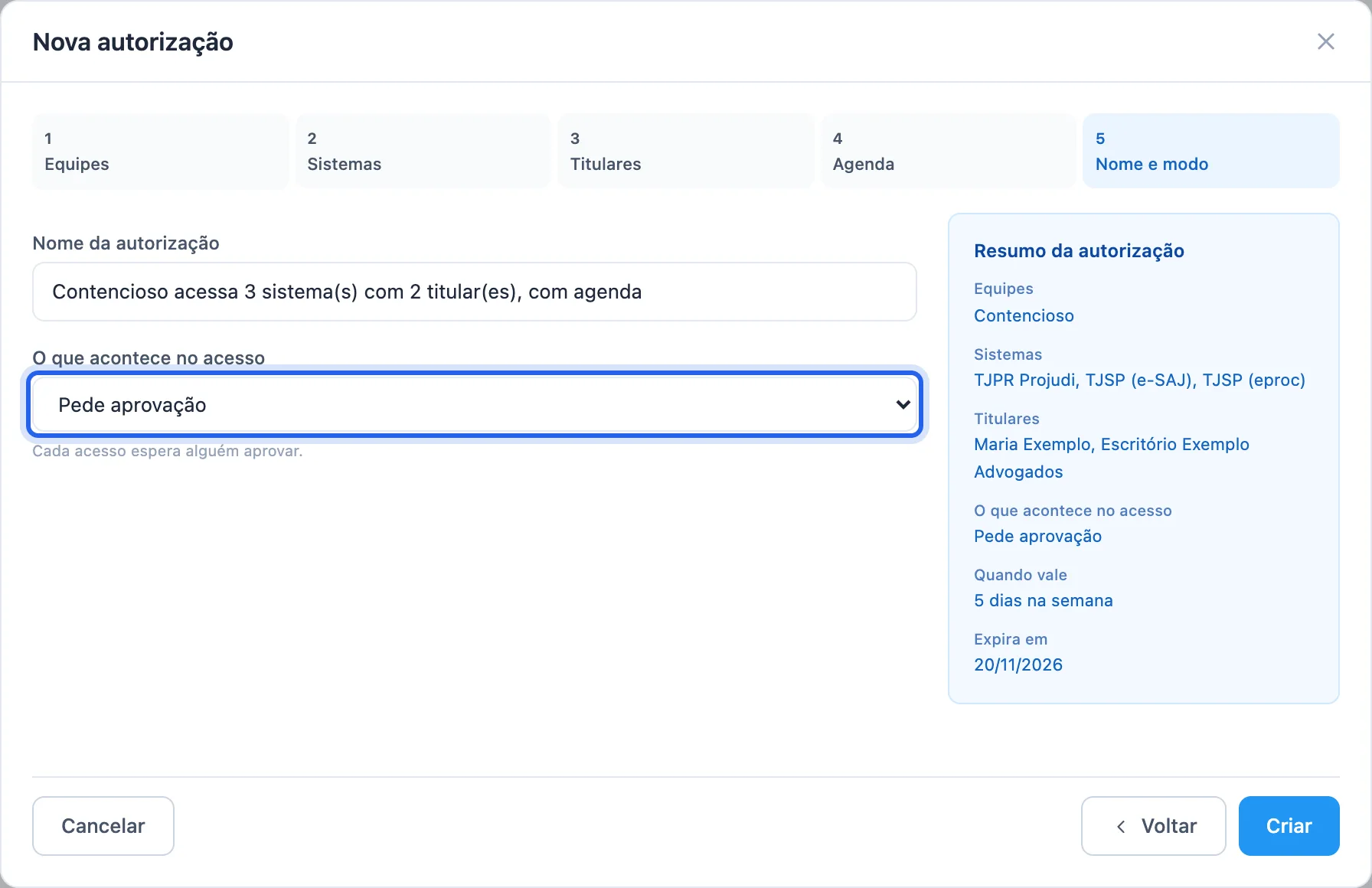Go to step 1 Equipes
This screenshot has height=888, width=1372.
tap(160, 151)
